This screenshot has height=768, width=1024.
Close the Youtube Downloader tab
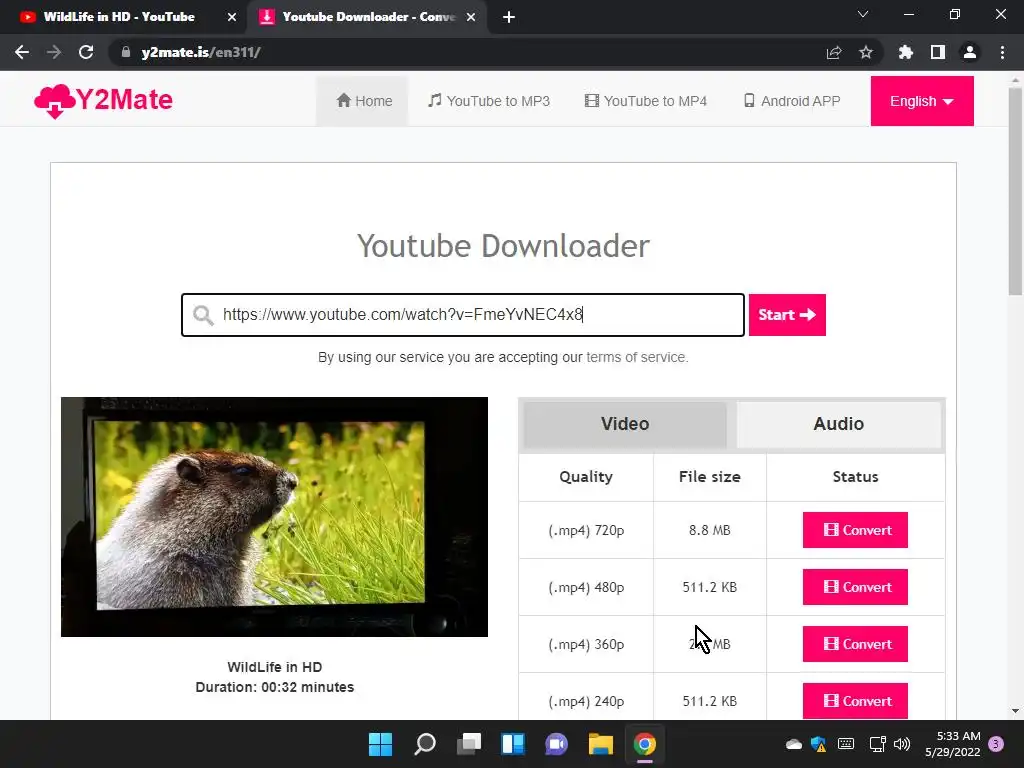tap(471, 17)
